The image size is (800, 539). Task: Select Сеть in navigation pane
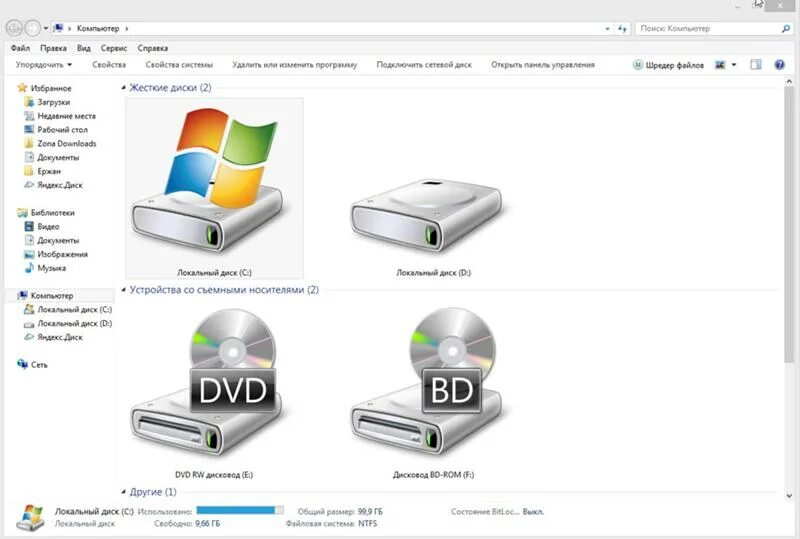[x=32, y=364]
